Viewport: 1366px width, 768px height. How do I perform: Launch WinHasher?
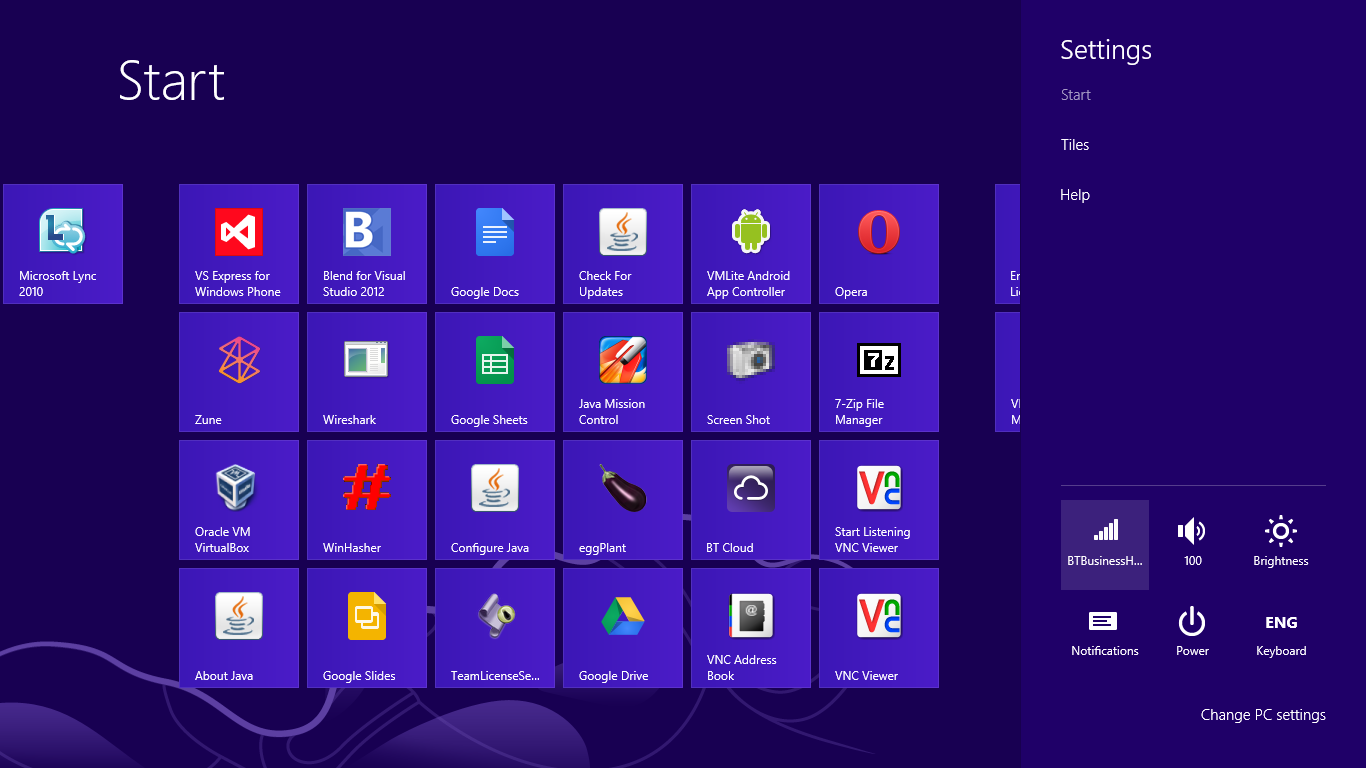pos(366,500)
